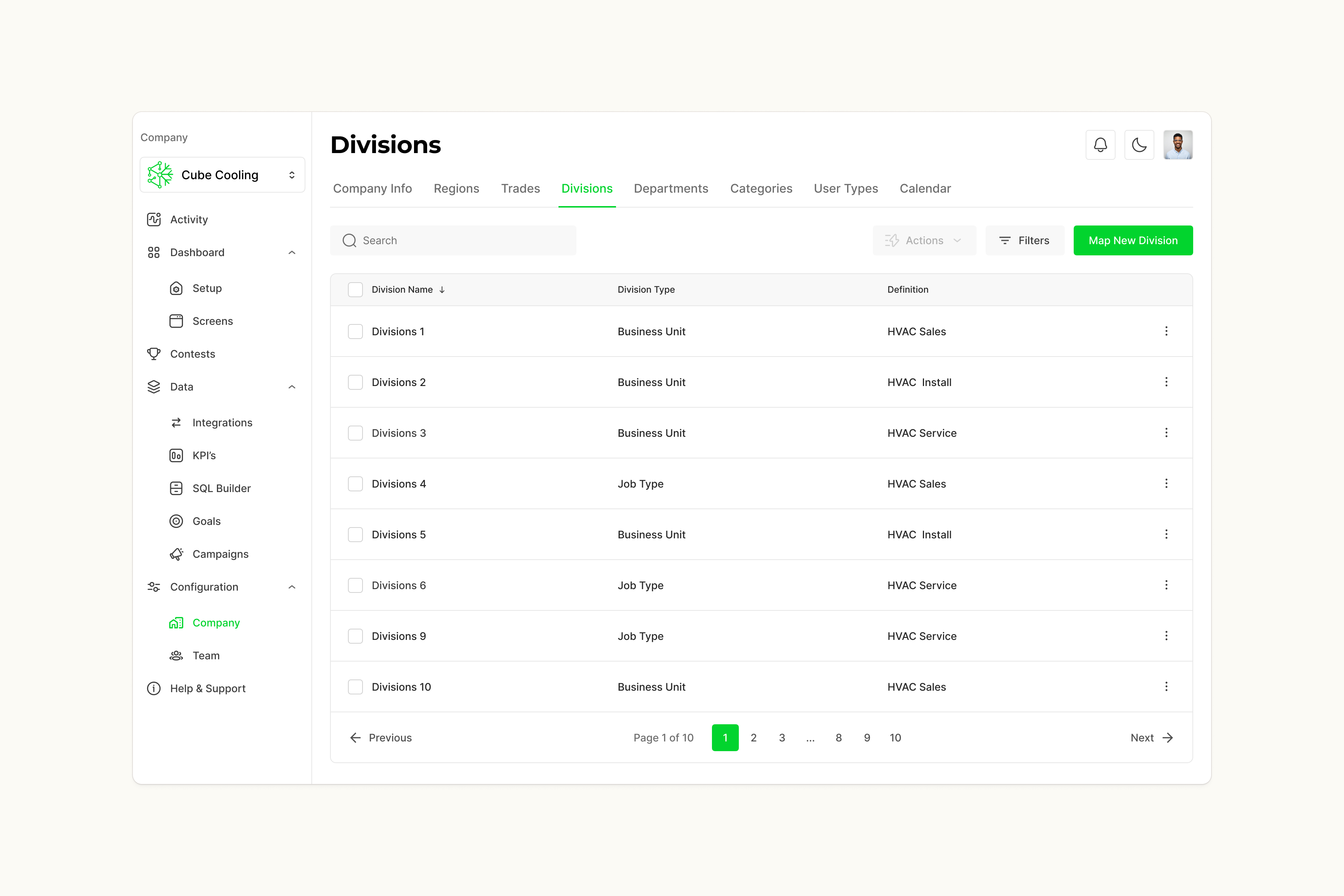Click the Definition column header

(908, 290)
